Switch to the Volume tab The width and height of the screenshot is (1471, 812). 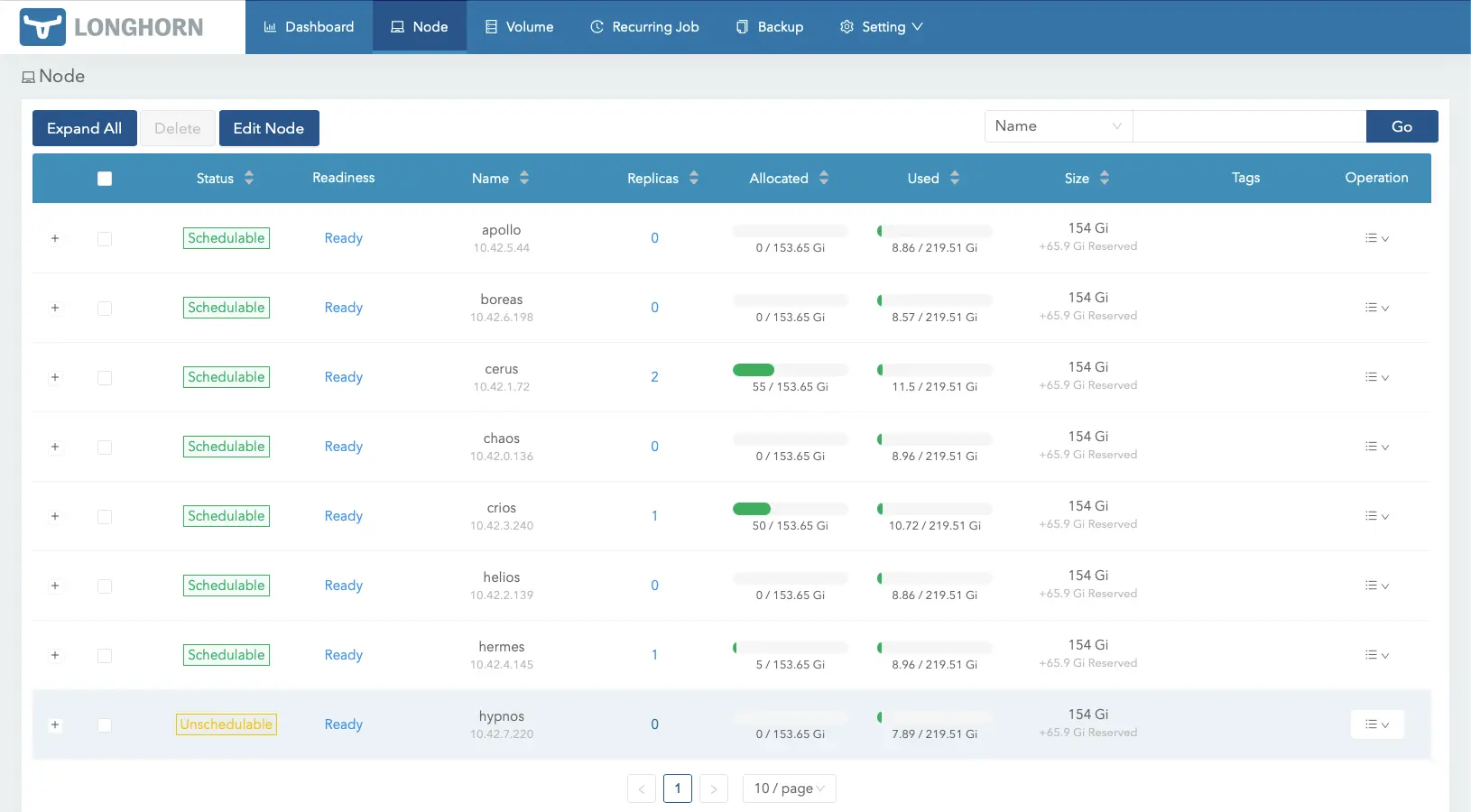(x=519, y=27)
